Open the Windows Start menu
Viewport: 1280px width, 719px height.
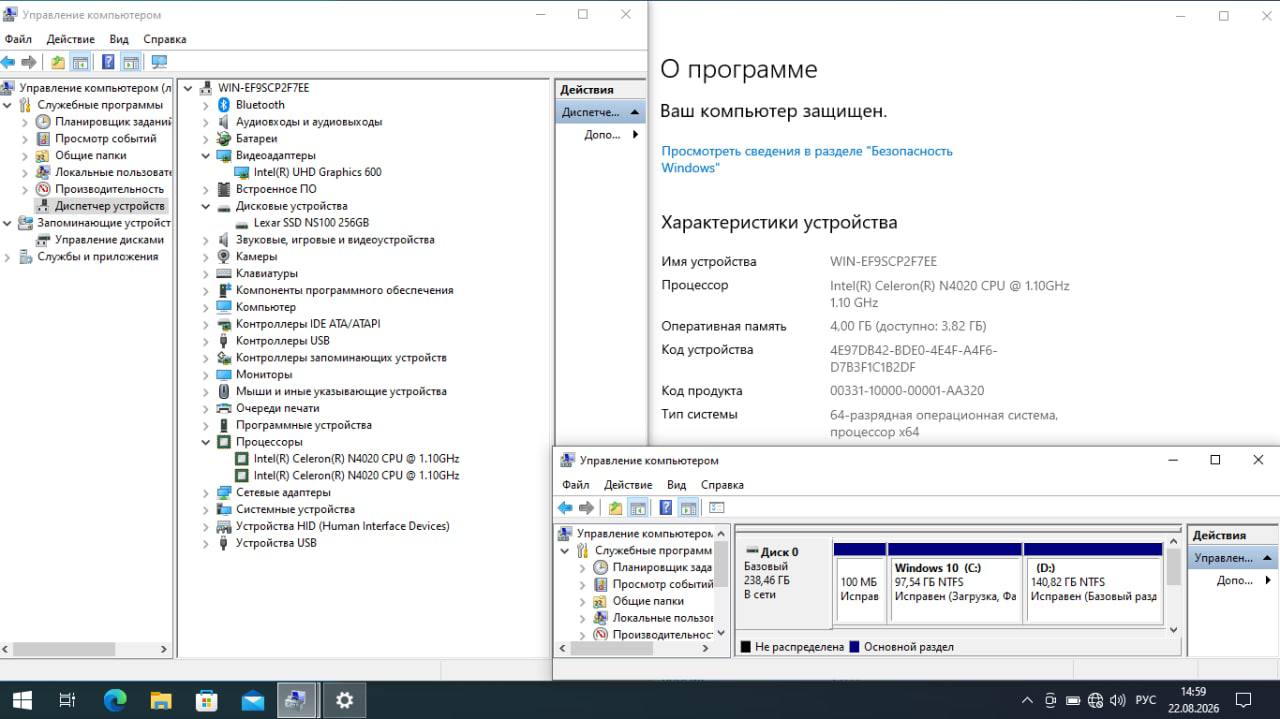(22, 700)
